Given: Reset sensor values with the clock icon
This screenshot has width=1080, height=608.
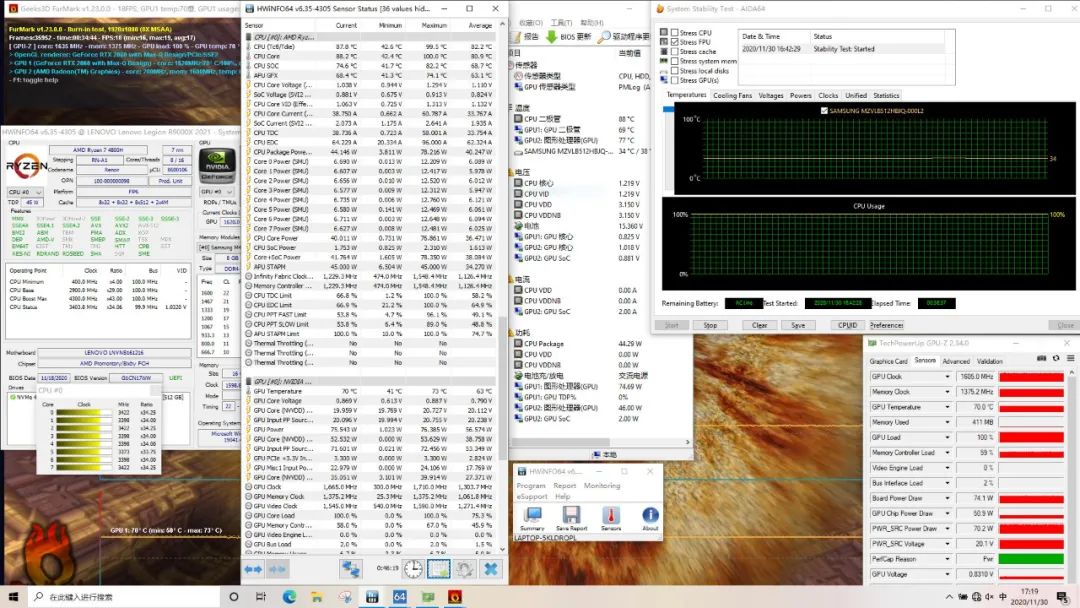Looking at the screenshot, I should click(413, 569).
